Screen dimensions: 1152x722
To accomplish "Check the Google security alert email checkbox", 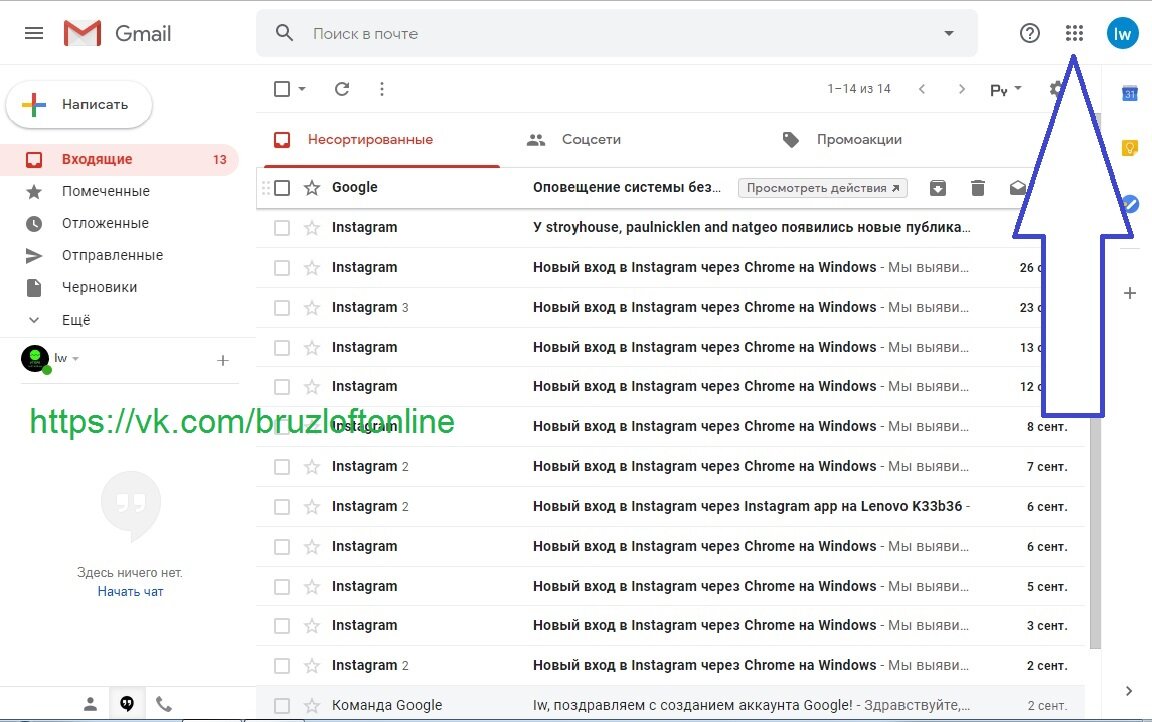I will pos(282,188).
